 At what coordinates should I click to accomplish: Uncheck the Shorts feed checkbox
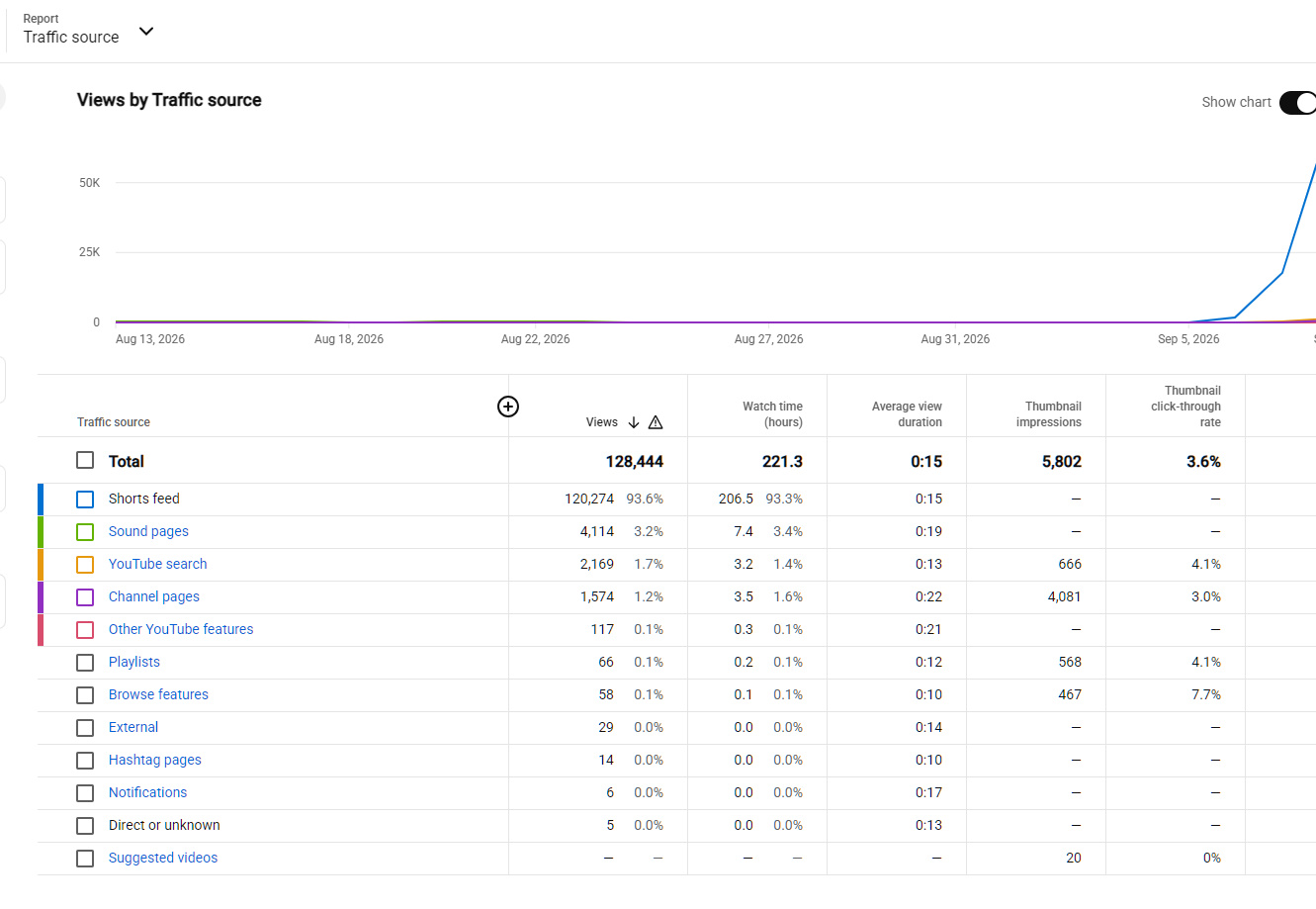pos(85,500)
